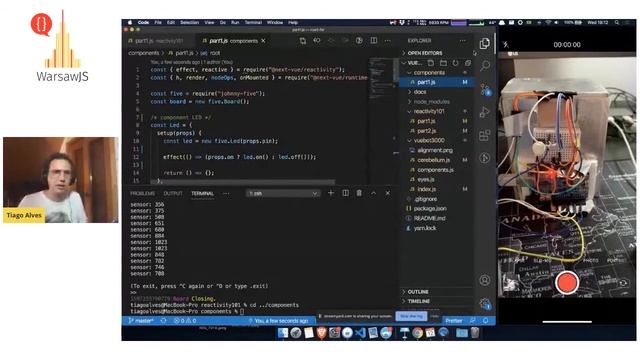The width and height of the screenshot is (640, 360).
Task: Click the blame note 'You, a few seconds ago'
Action: (278, 321)
